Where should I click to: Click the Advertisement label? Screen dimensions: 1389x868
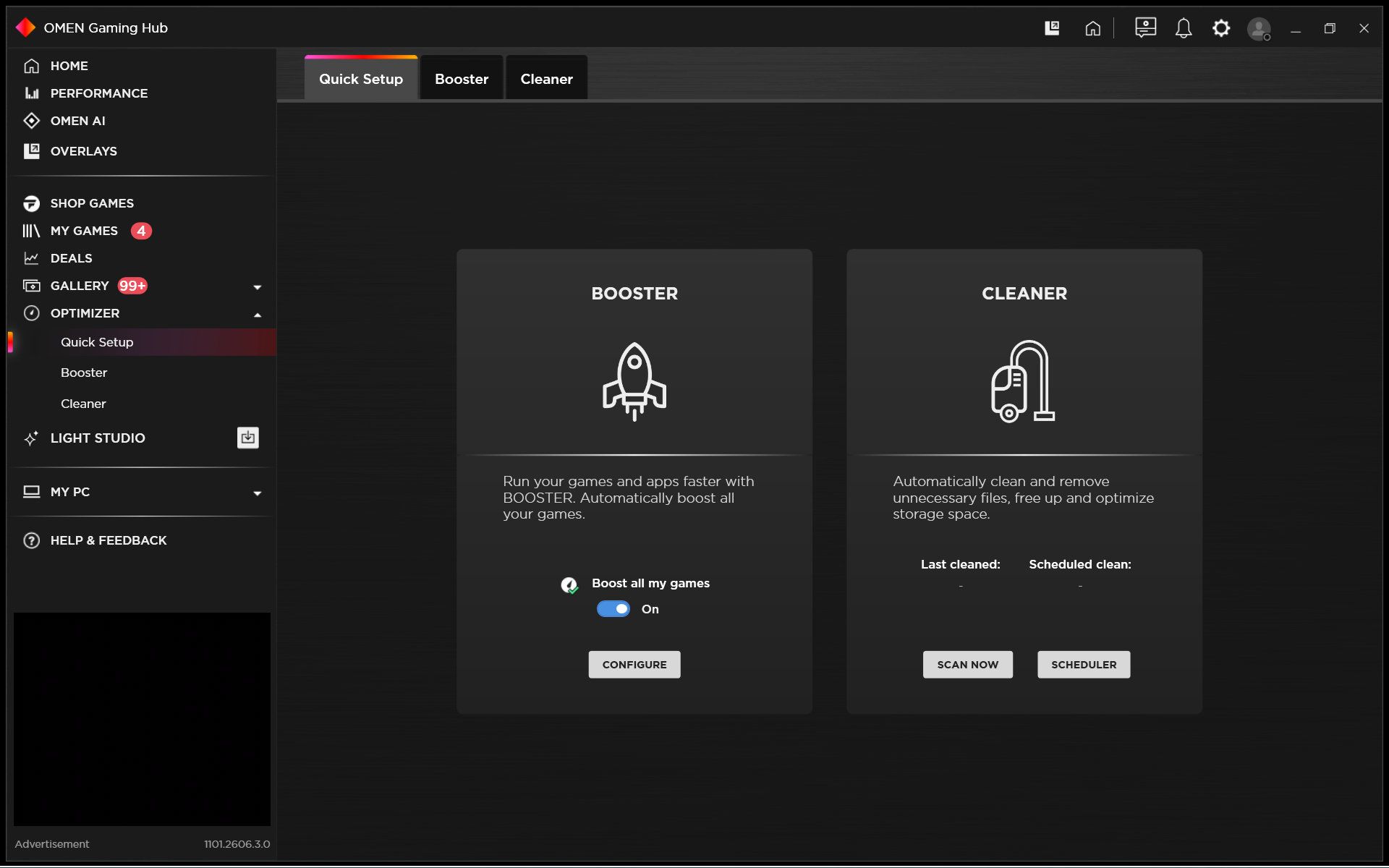tap(52, 844)
